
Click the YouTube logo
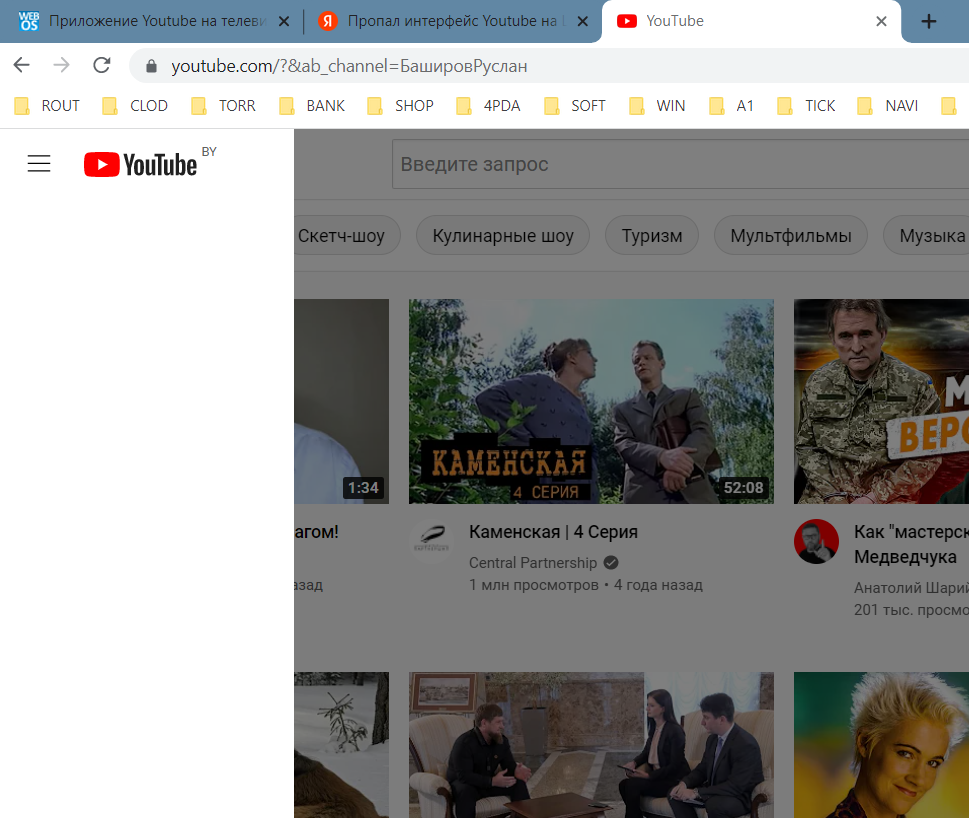140,164
